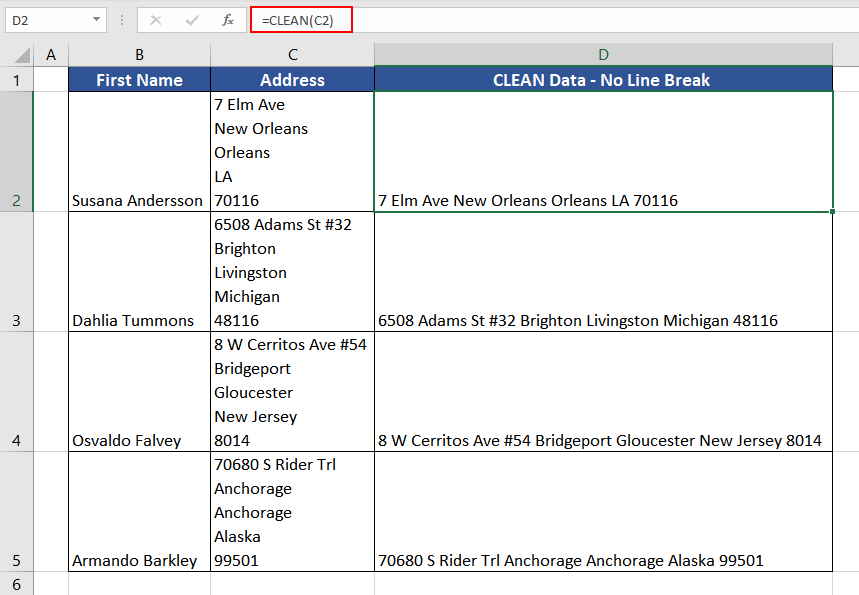859x595 pixels.
Task: Click the Address header cell
Action: pos(292,80)
